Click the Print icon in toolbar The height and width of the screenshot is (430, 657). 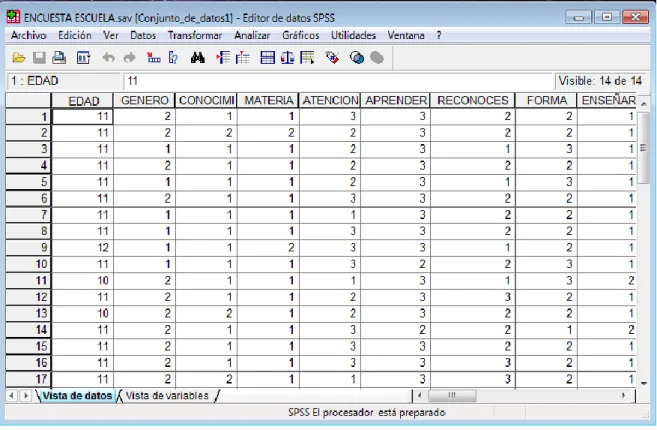[x=59, y=58]
